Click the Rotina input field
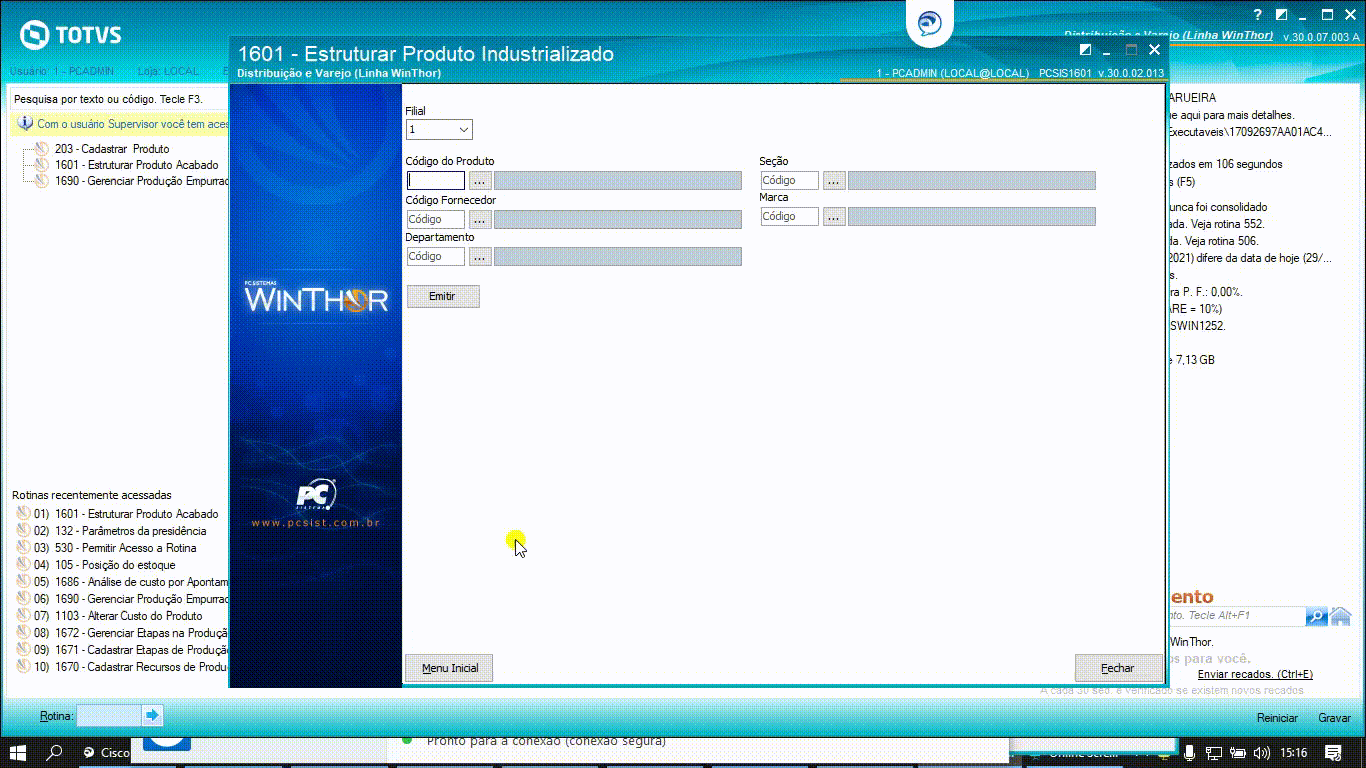Image resolution: width=1366 pixels, height=768 pixels. point(109,715)
